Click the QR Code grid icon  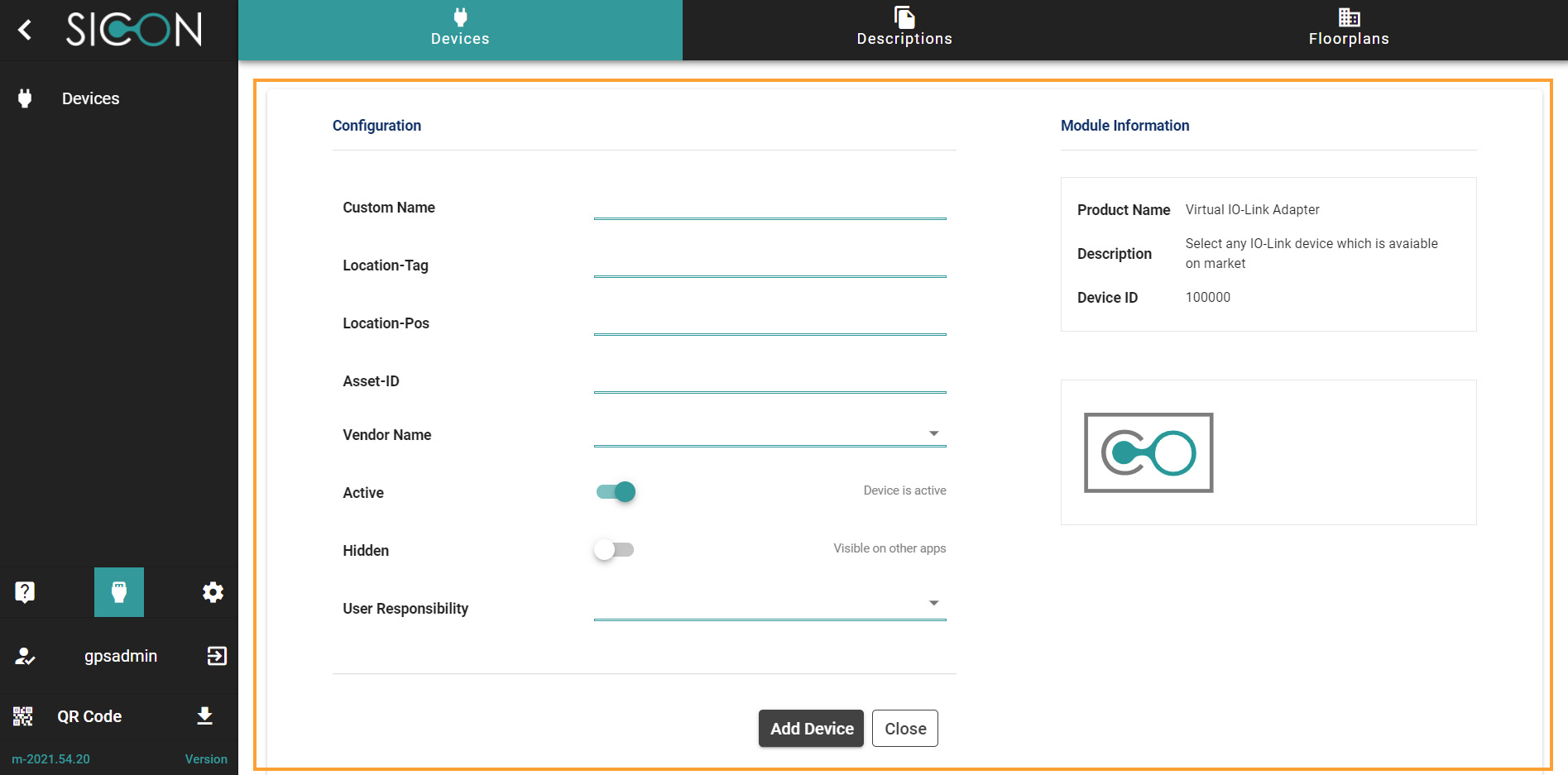pos(23,716)
